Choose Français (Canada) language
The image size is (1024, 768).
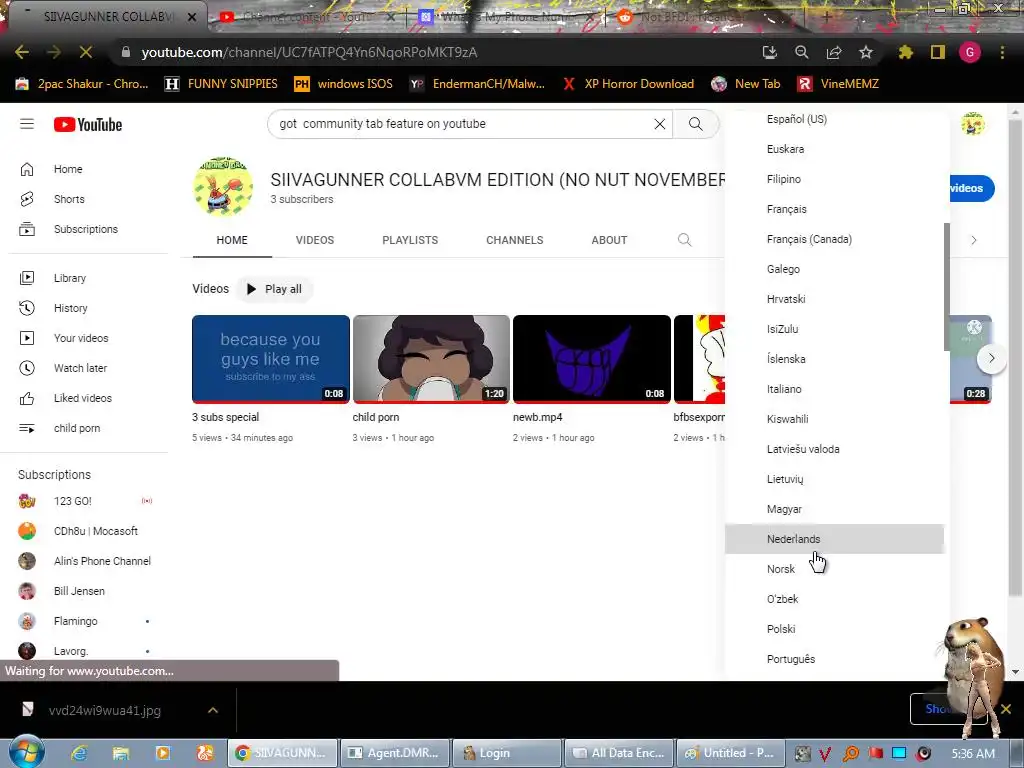[835, 240]
